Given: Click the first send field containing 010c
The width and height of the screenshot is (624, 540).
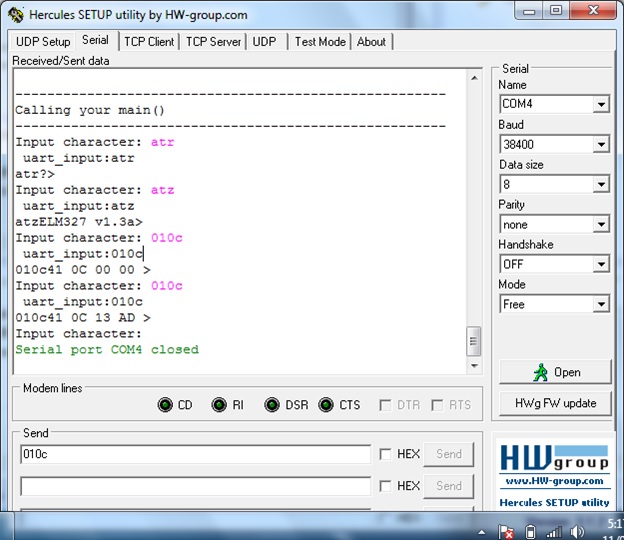Looking at the screenshot, I should (195, 454).
